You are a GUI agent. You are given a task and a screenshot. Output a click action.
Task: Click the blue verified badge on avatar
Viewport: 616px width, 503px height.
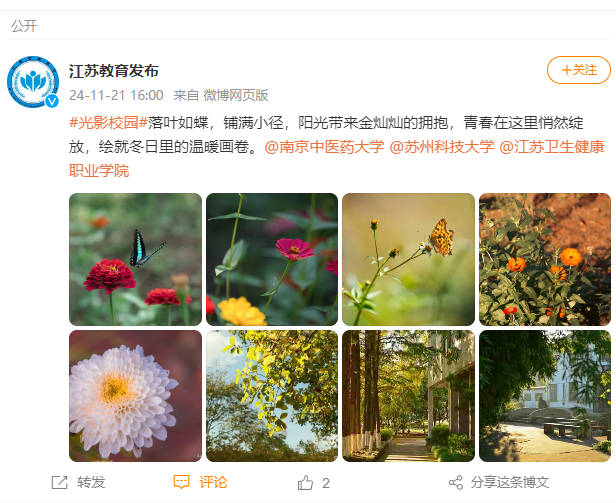[52, 101]
